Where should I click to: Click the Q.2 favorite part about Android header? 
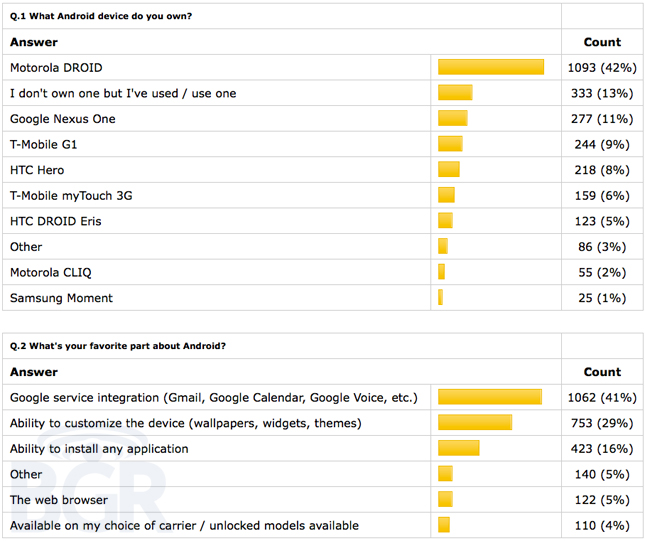[118, 346]
